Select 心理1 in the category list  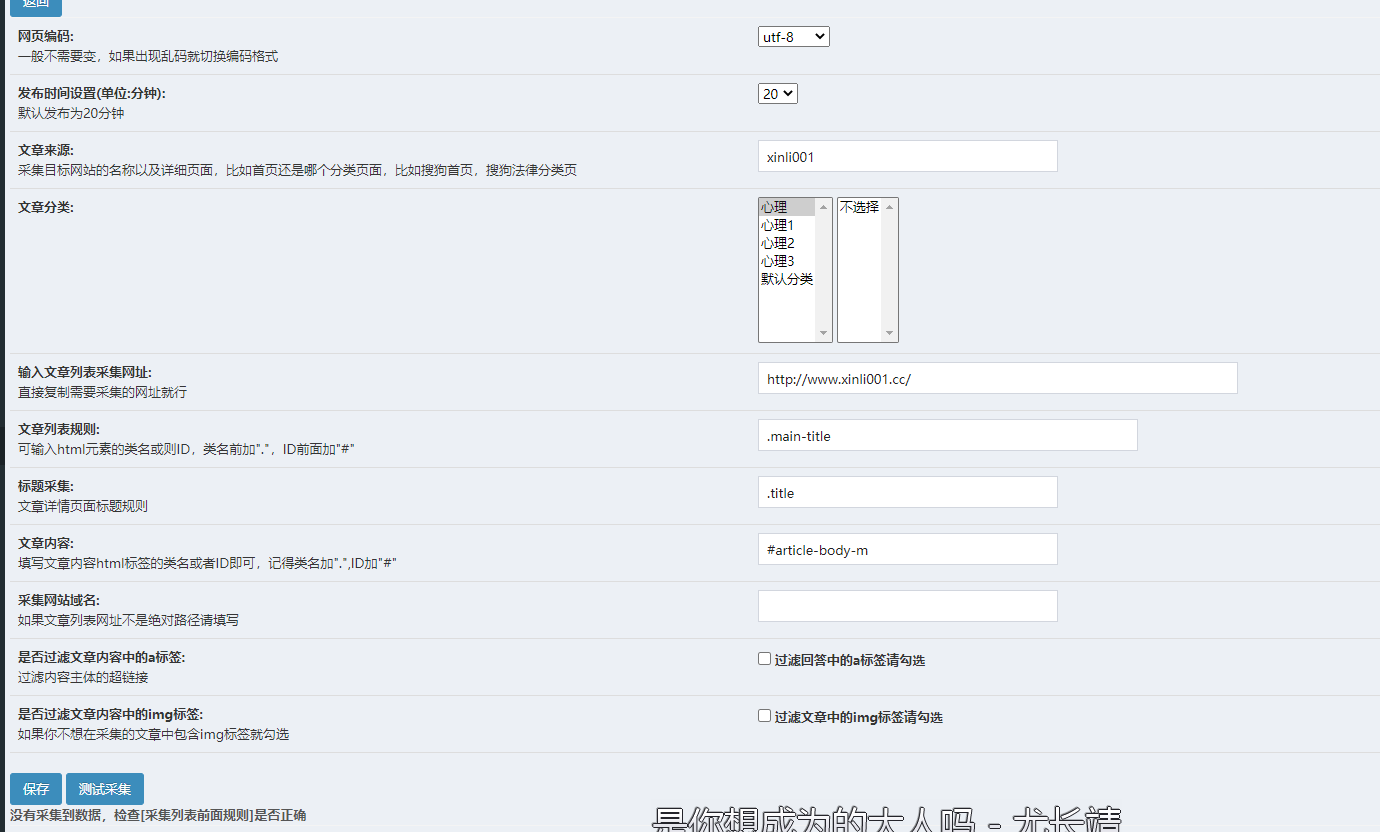[x=786, y=225]
